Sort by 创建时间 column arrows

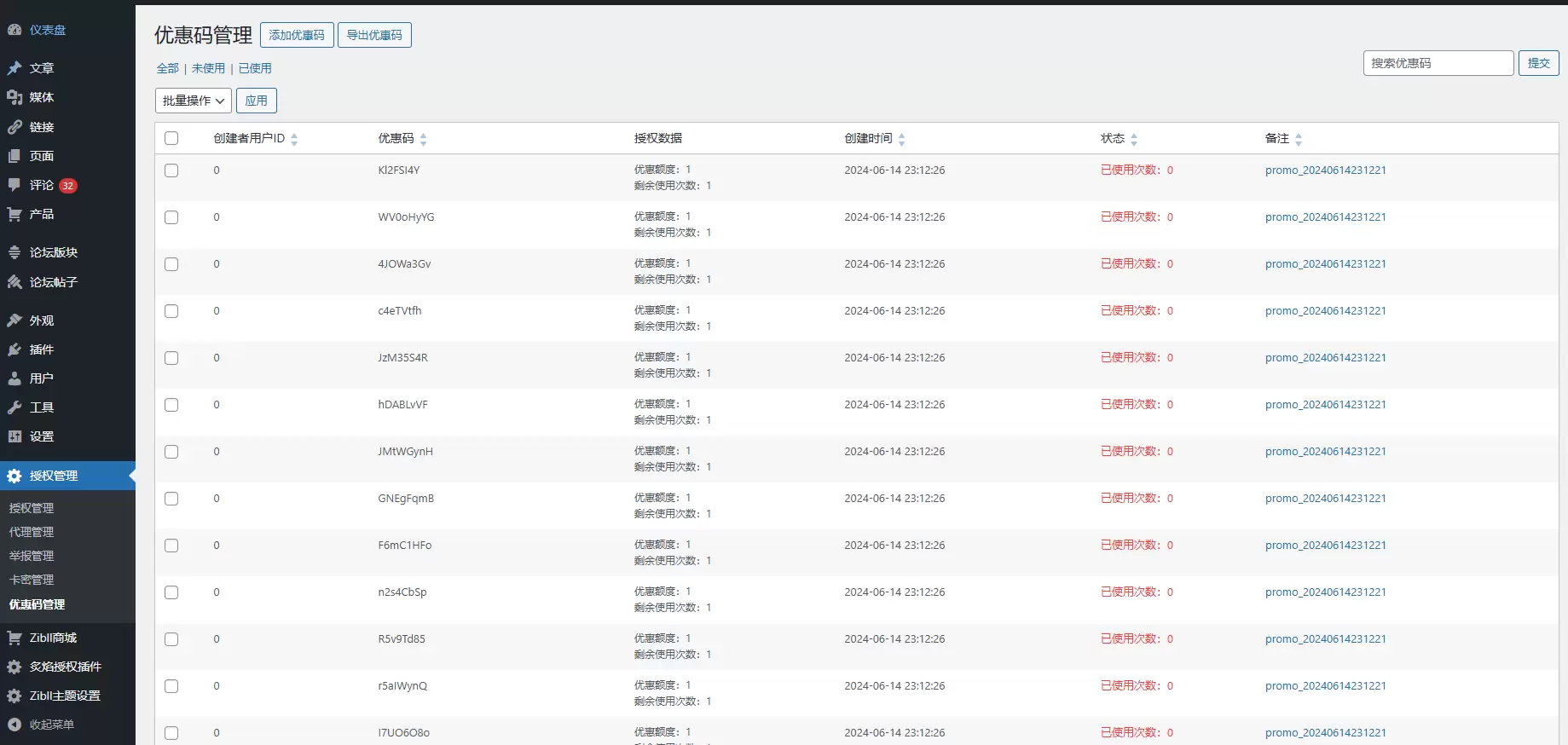(902, 139)
